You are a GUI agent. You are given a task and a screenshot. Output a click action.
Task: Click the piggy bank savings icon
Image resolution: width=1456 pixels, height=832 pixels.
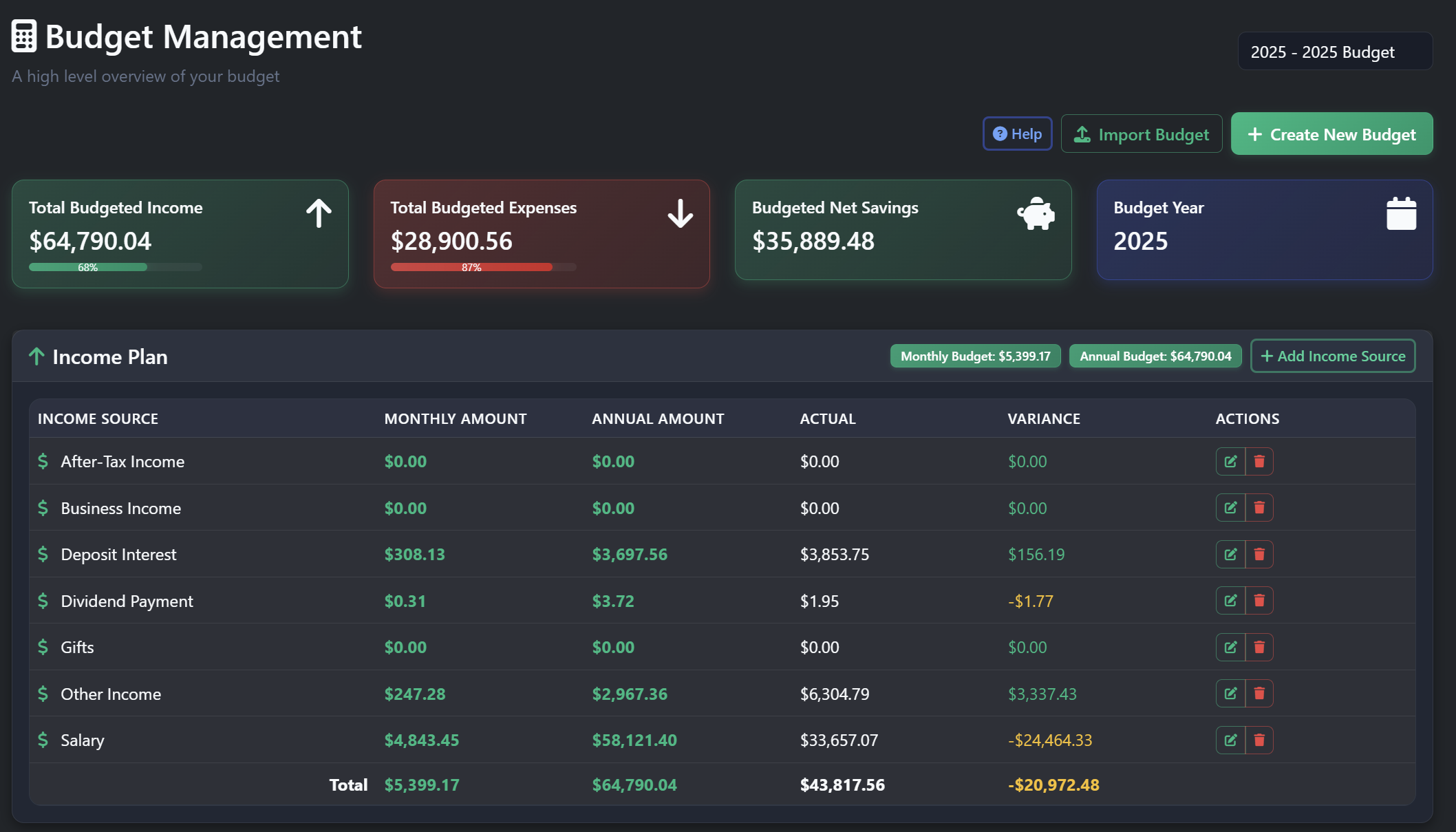1036,213
